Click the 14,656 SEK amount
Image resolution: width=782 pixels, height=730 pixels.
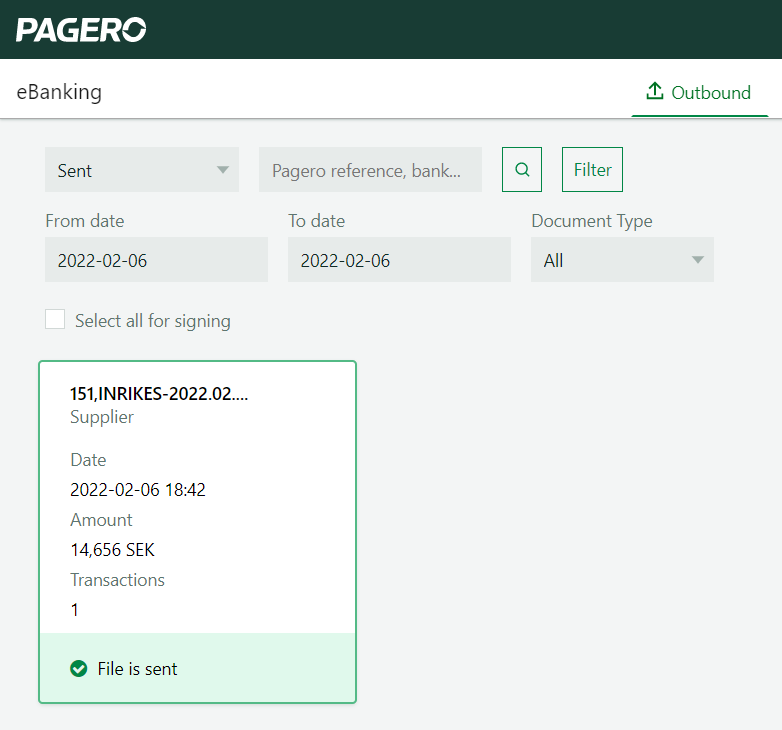coord(112,550)
